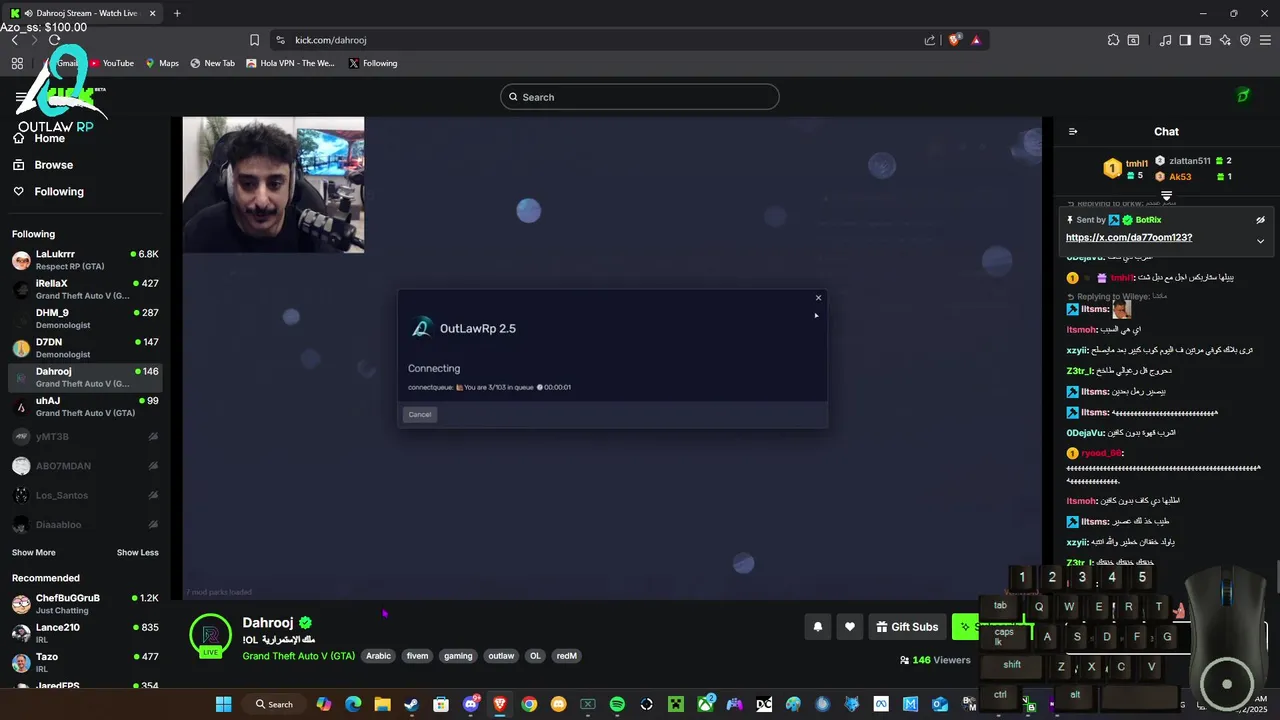Hide the pinned BotRix message
The height and width of the screenshot is (720, 1280).
1260,220
